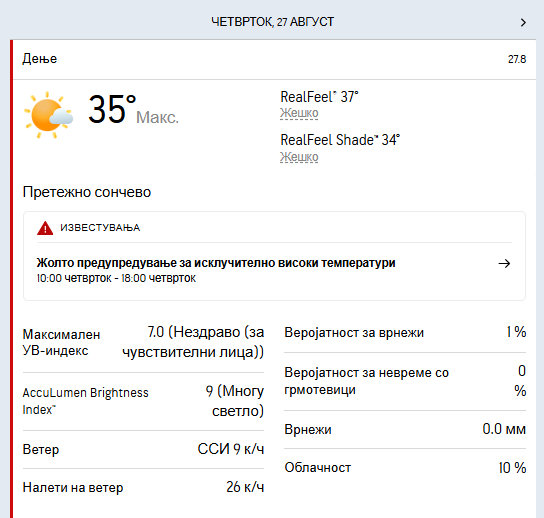544x518 pixels.
Task: Click the Жешко link under RealFeel Shade
Action: point(299,157)
